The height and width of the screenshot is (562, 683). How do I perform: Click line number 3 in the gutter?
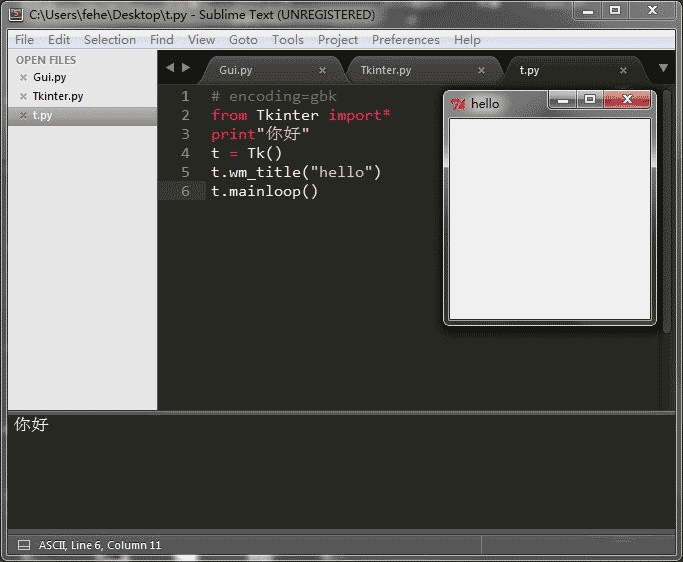coord(186,134)
